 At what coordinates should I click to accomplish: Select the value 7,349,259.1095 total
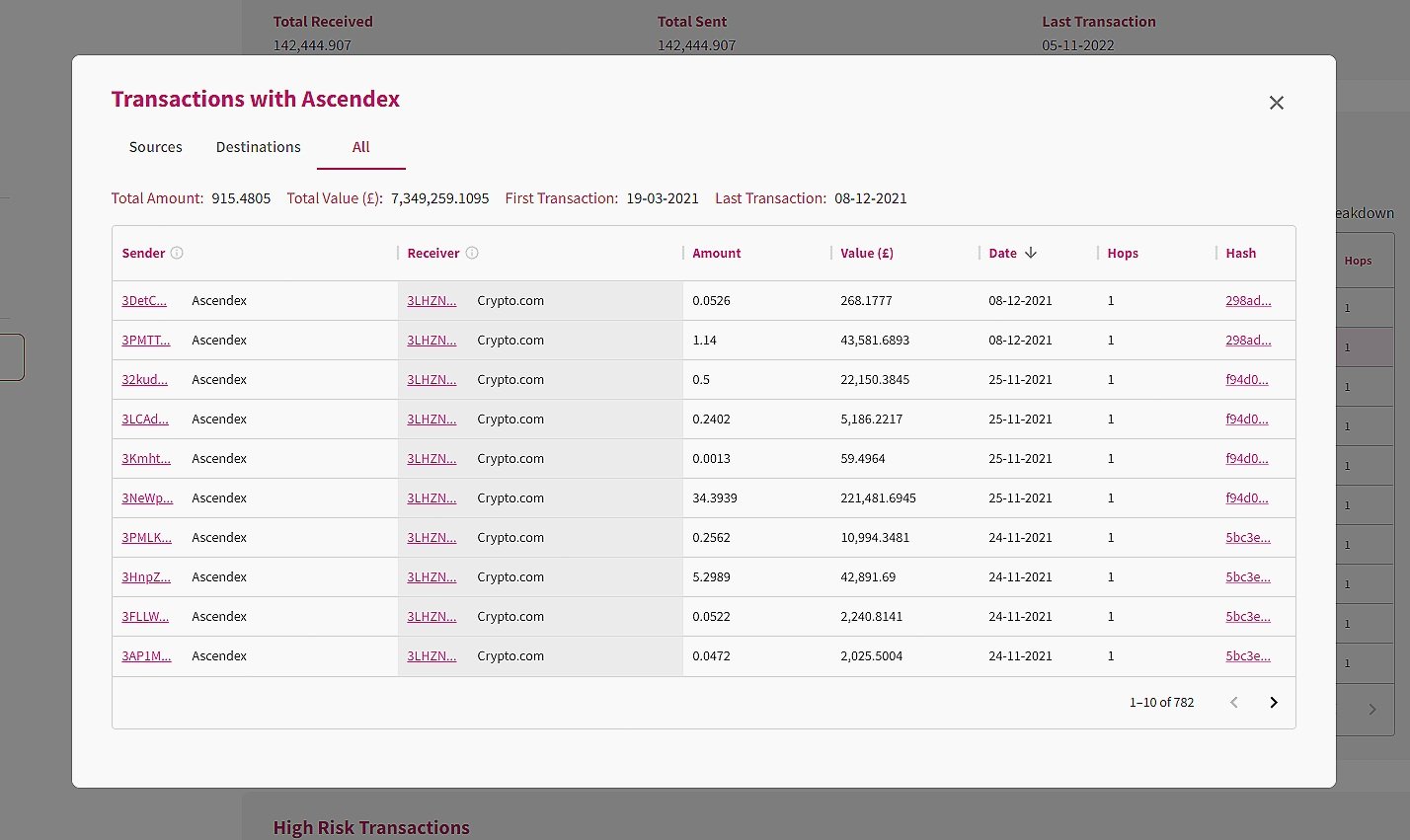click(x=440, y=198)
